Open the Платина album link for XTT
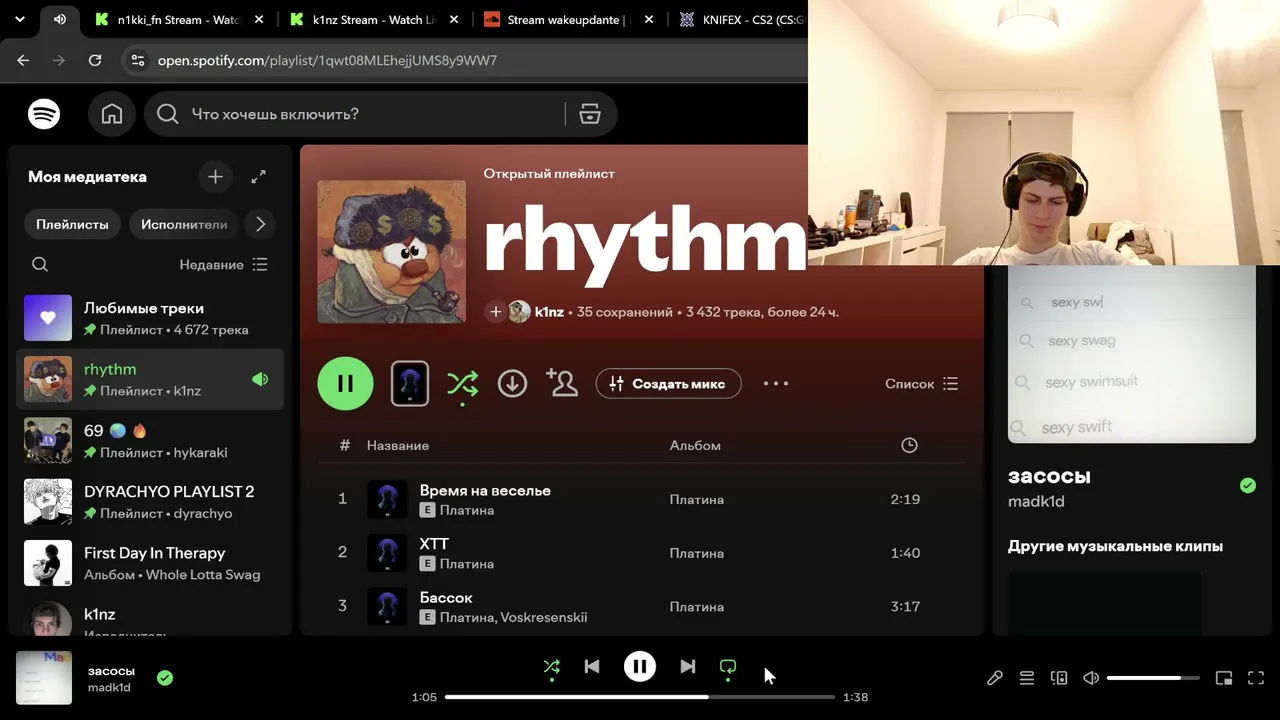This screenshot has width=1280, height=720. (x=697, y=553)
